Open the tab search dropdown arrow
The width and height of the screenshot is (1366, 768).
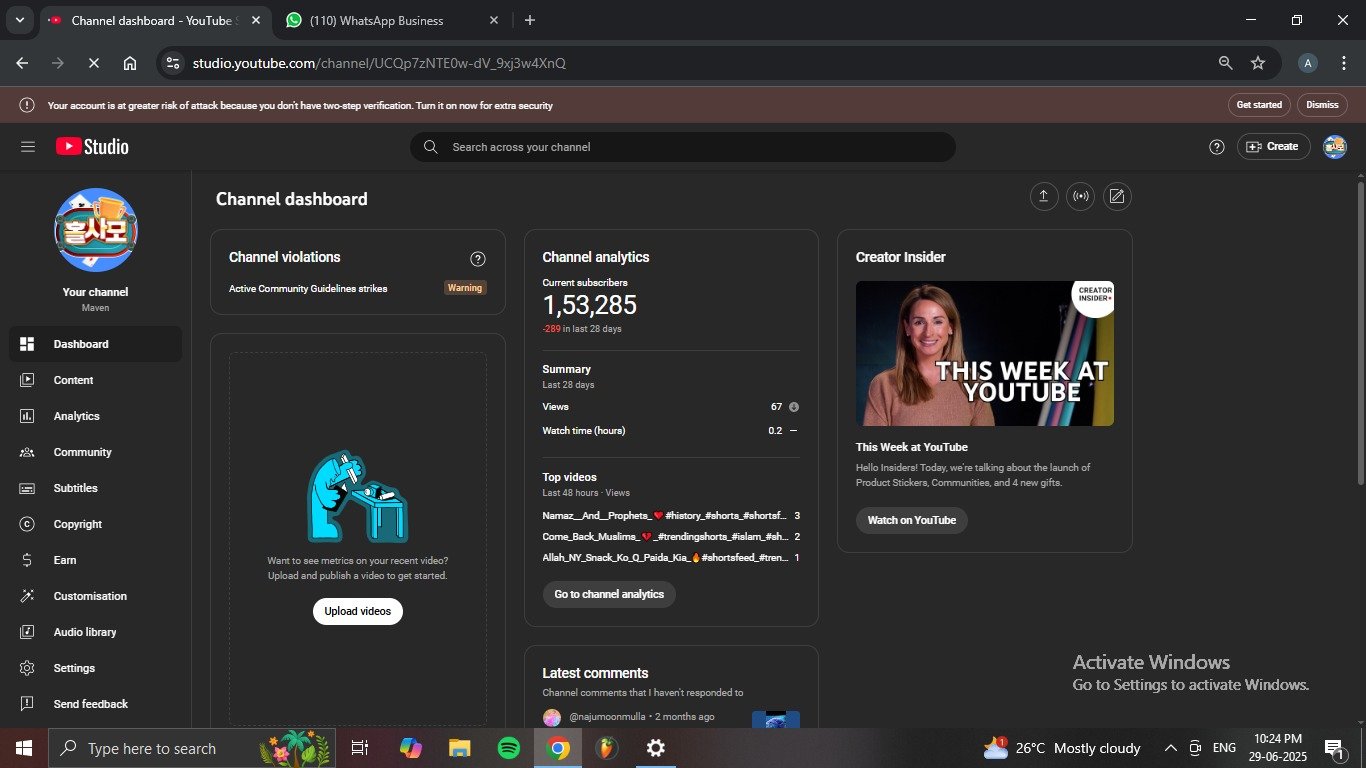(19, 20)
